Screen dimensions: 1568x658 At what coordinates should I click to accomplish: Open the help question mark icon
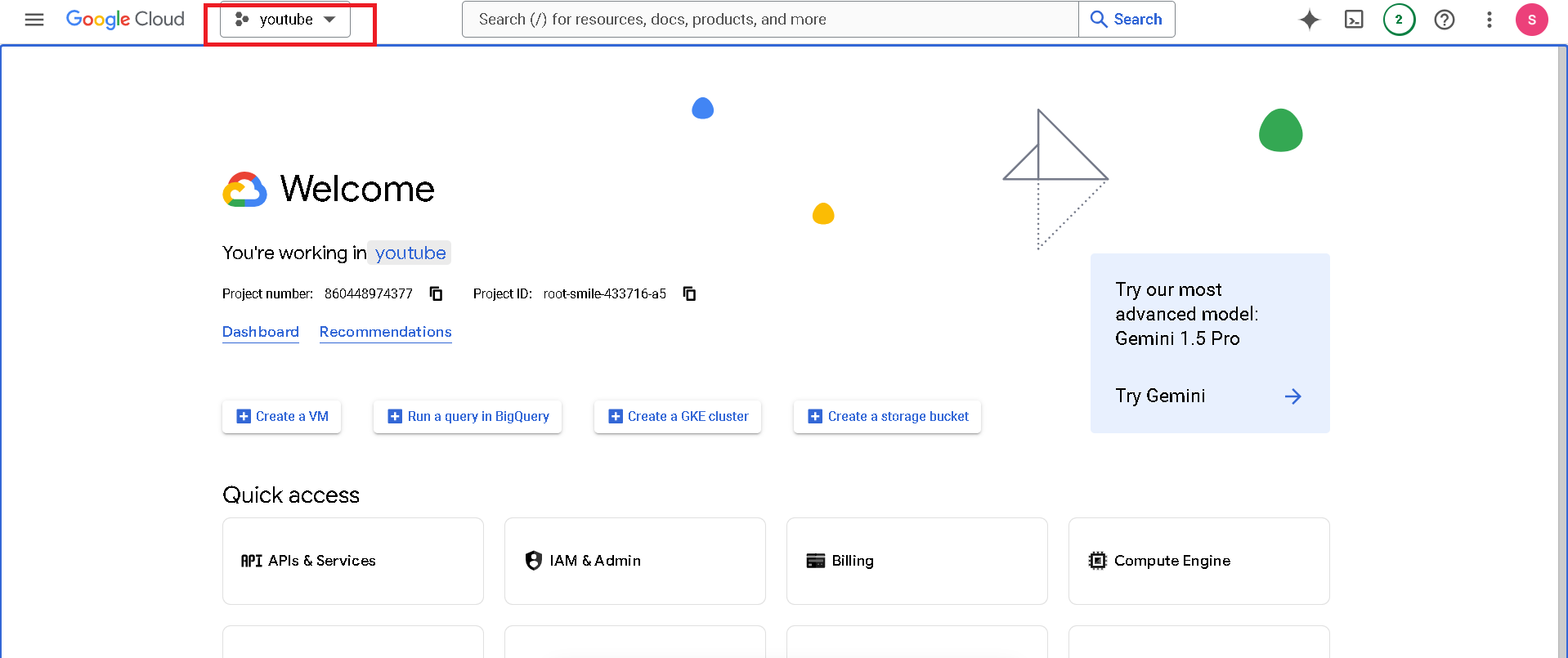1444,20
